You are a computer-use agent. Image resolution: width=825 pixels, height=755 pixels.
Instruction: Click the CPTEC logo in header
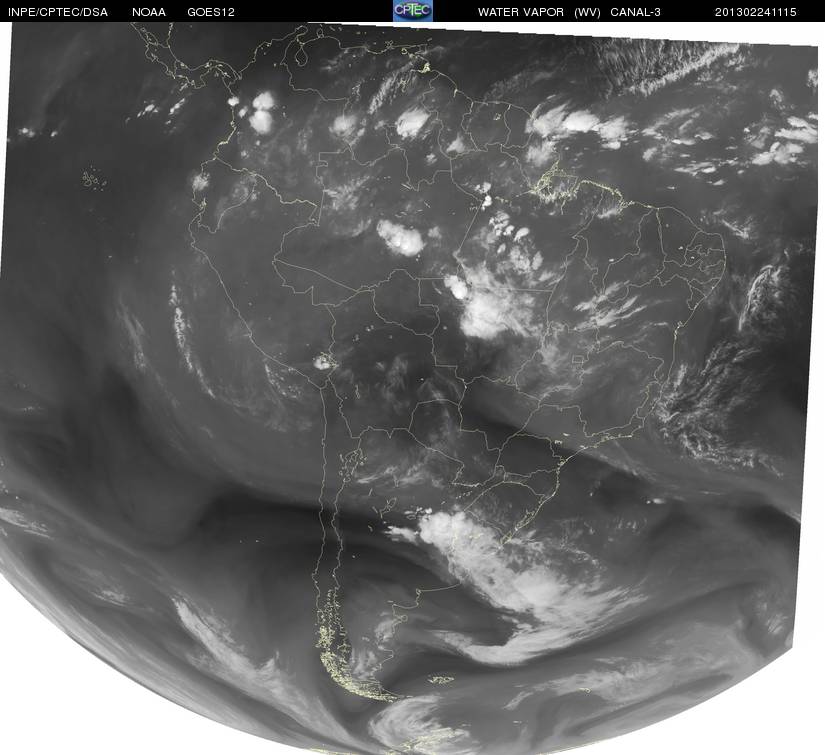413,11
